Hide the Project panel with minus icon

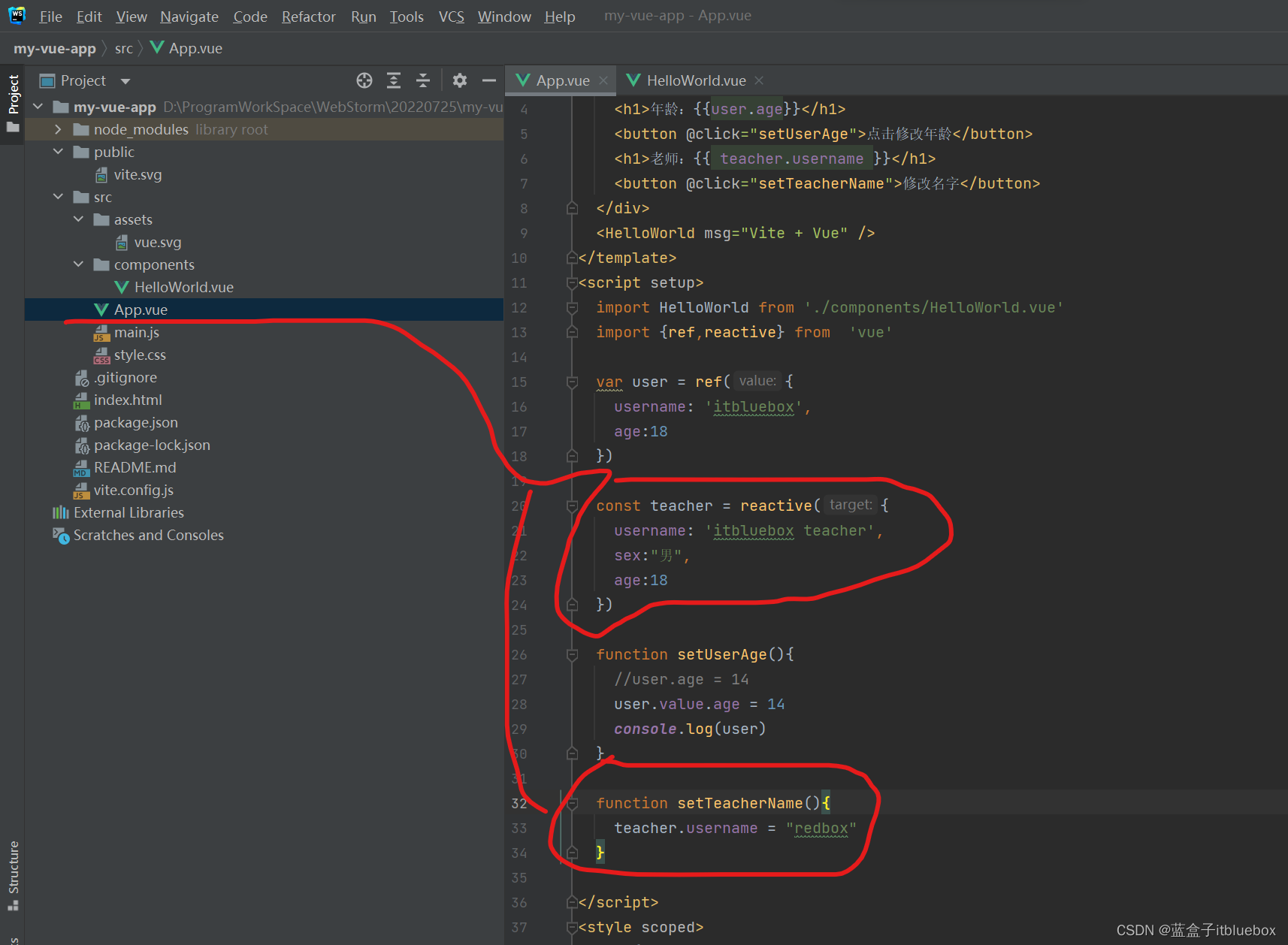(489, 80)
